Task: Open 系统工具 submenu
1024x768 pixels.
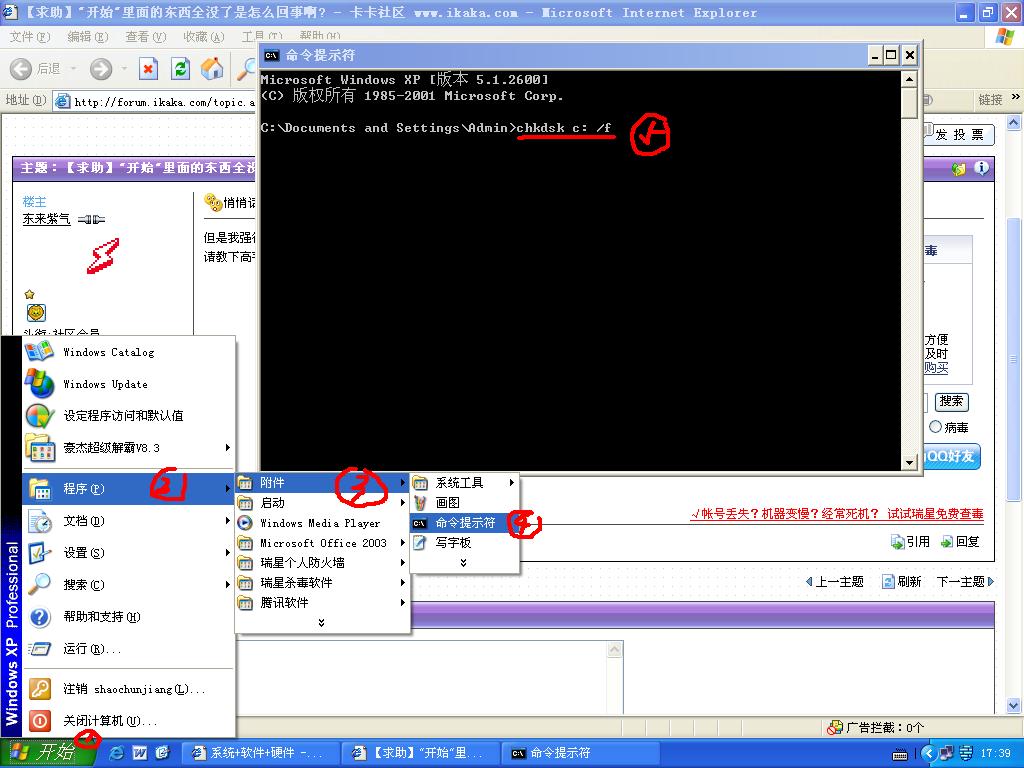Action: 464,483
